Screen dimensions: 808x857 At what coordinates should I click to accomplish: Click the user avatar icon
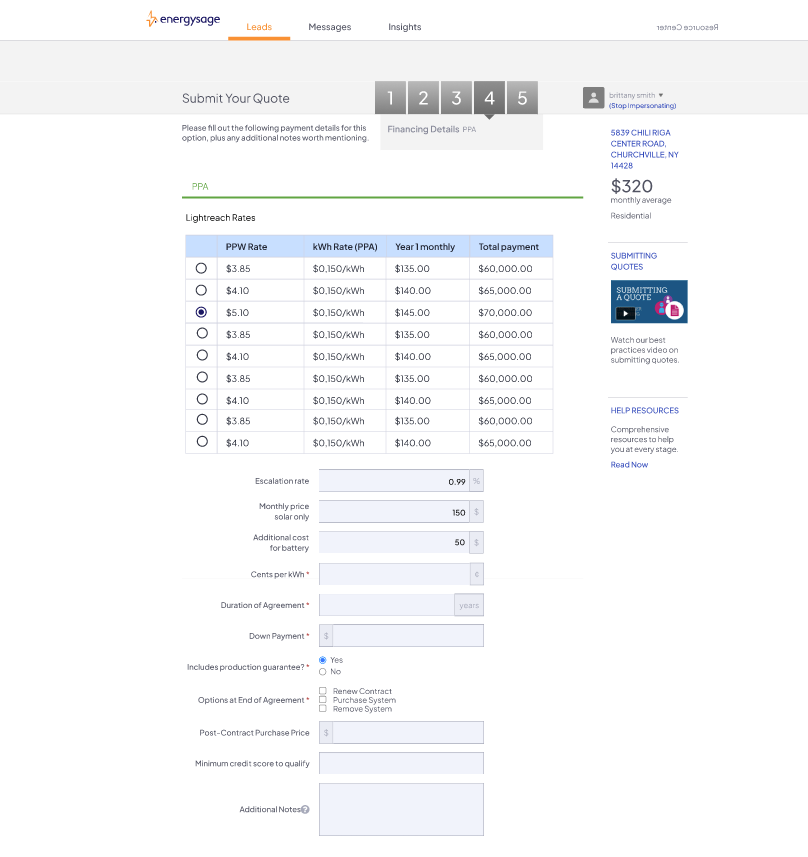tap(593, 97)
